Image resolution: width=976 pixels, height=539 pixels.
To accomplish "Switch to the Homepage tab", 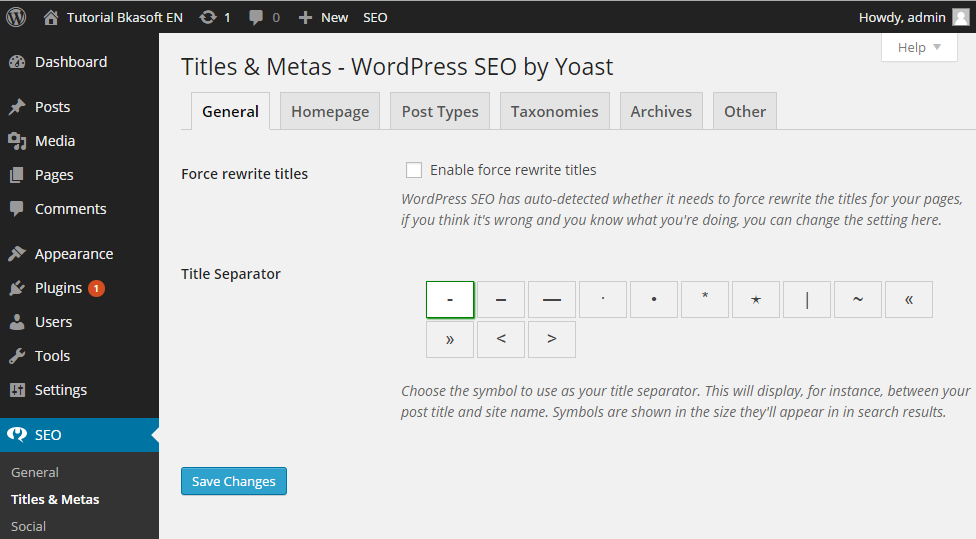I will coord(330,111).
